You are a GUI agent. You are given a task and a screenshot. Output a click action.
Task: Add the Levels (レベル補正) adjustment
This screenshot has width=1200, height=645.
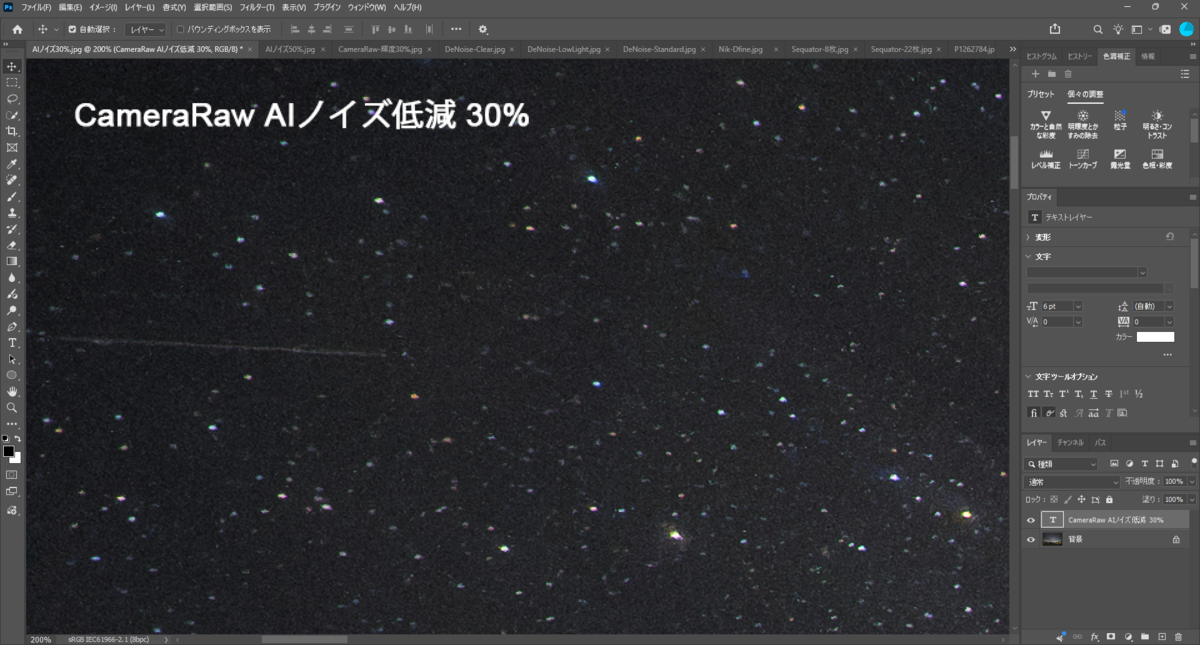[1046, 159]
